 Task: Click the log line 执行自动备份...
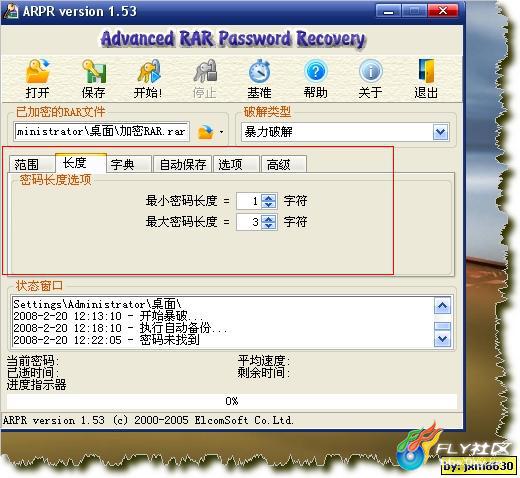coord(120,328)
